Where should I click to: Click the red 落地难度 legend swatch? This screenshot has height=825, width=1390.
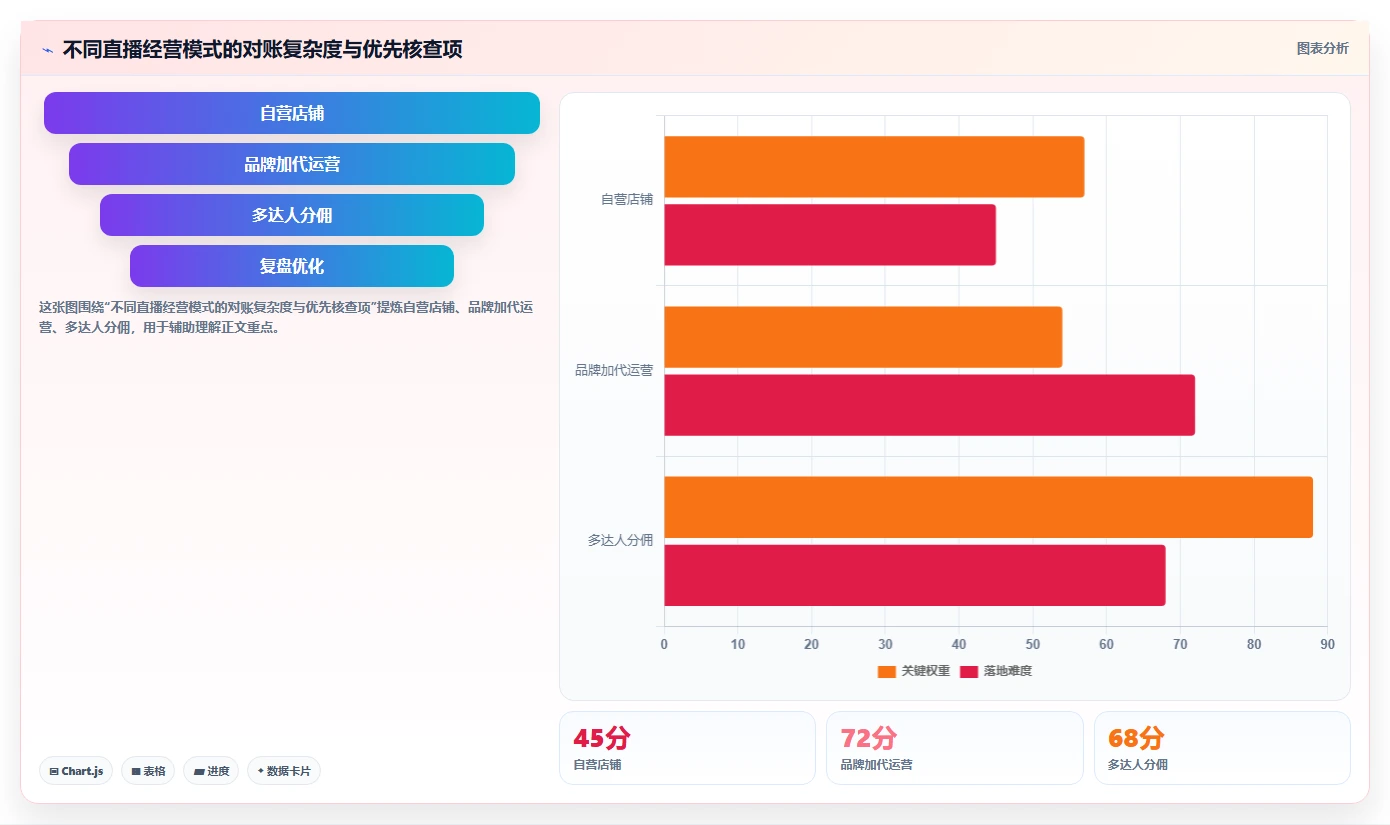[x=969, y=672]
